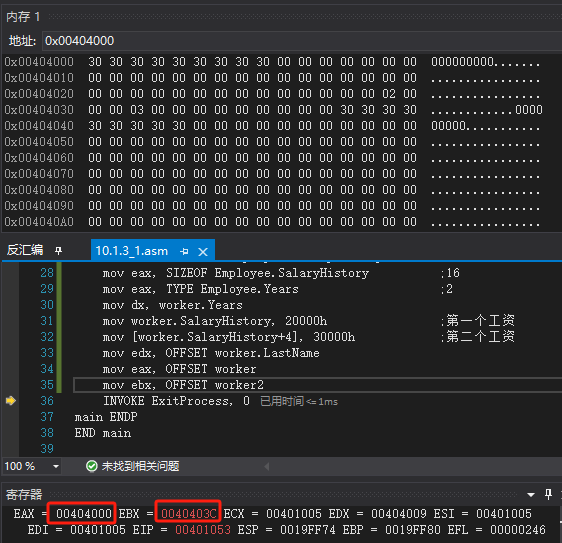Click line number 39 in the editor gutter

tap(47, 449)
